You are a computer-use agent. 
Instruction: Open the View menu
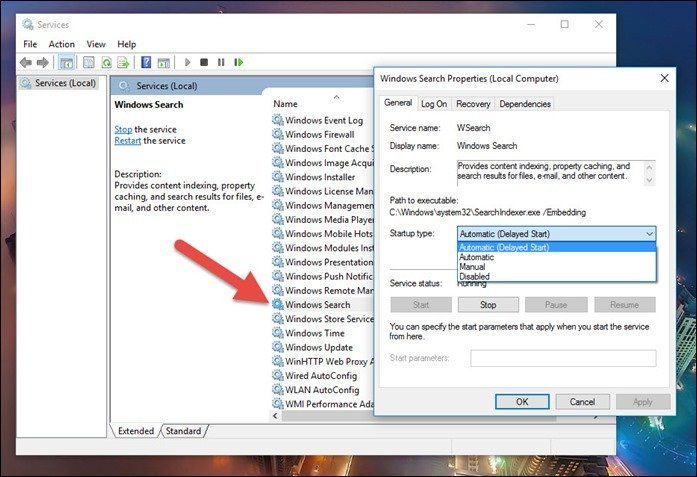click(x=96, y=44)
